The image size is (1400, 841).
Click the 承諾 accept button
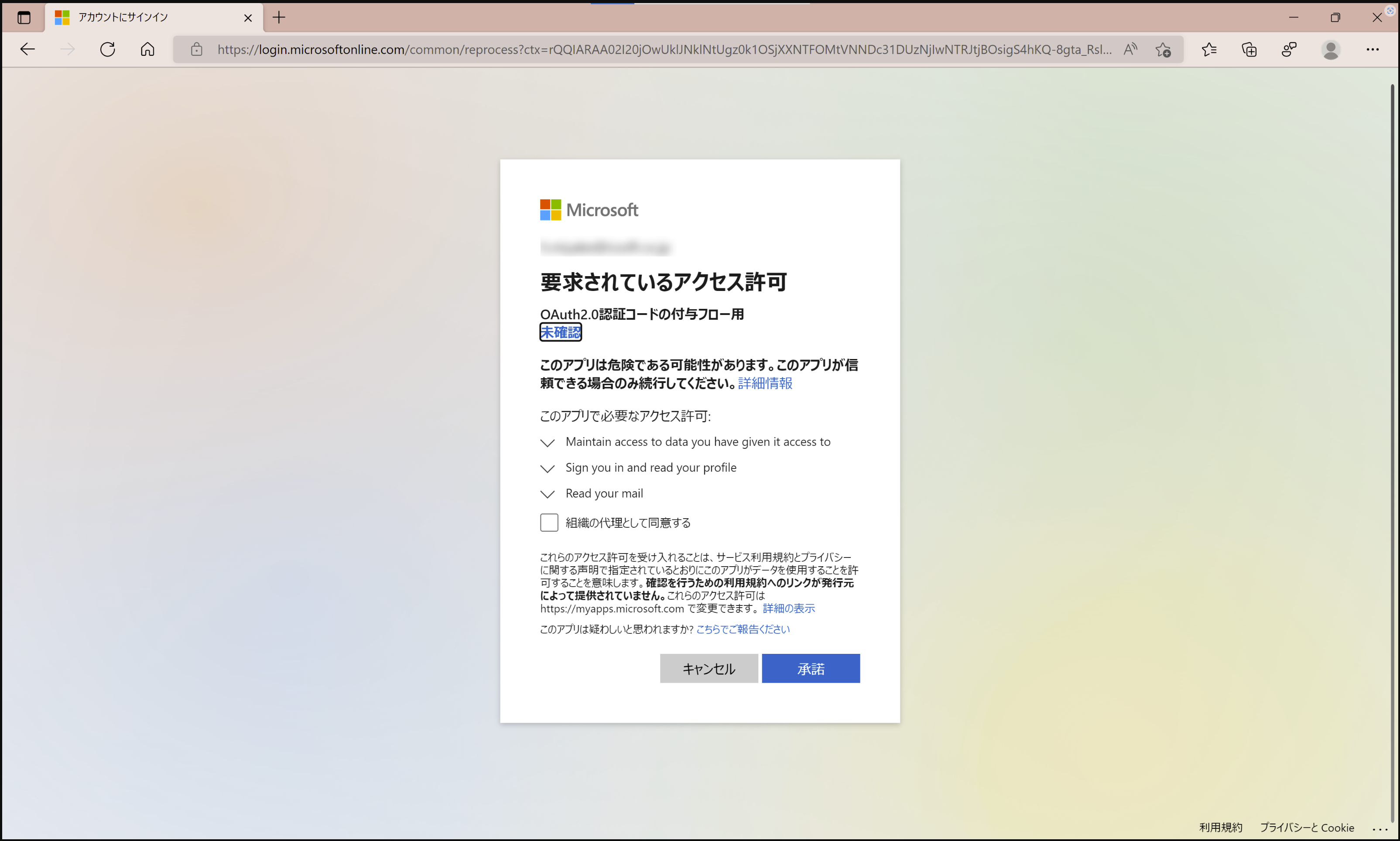point(811,668)
